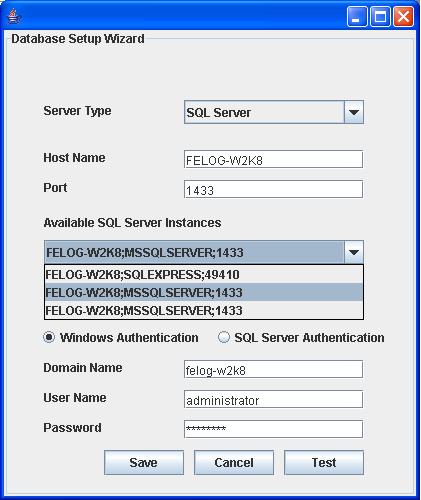Choose the last MSSQLSERVER;1433 list option

click(204, 310)
